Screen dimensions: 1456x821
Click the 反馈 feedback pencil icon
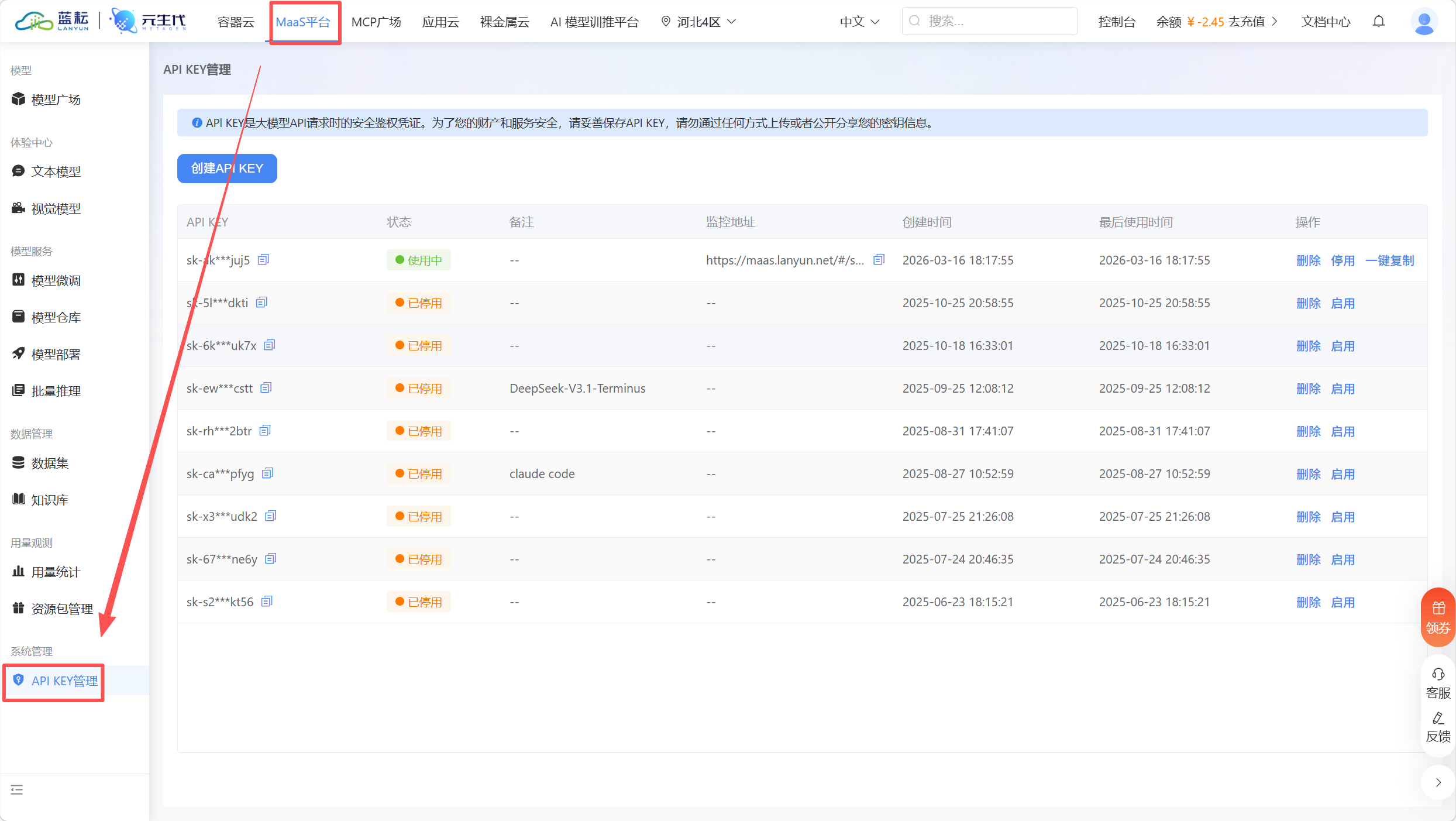pyautogui.click(x=1438, y=719)
